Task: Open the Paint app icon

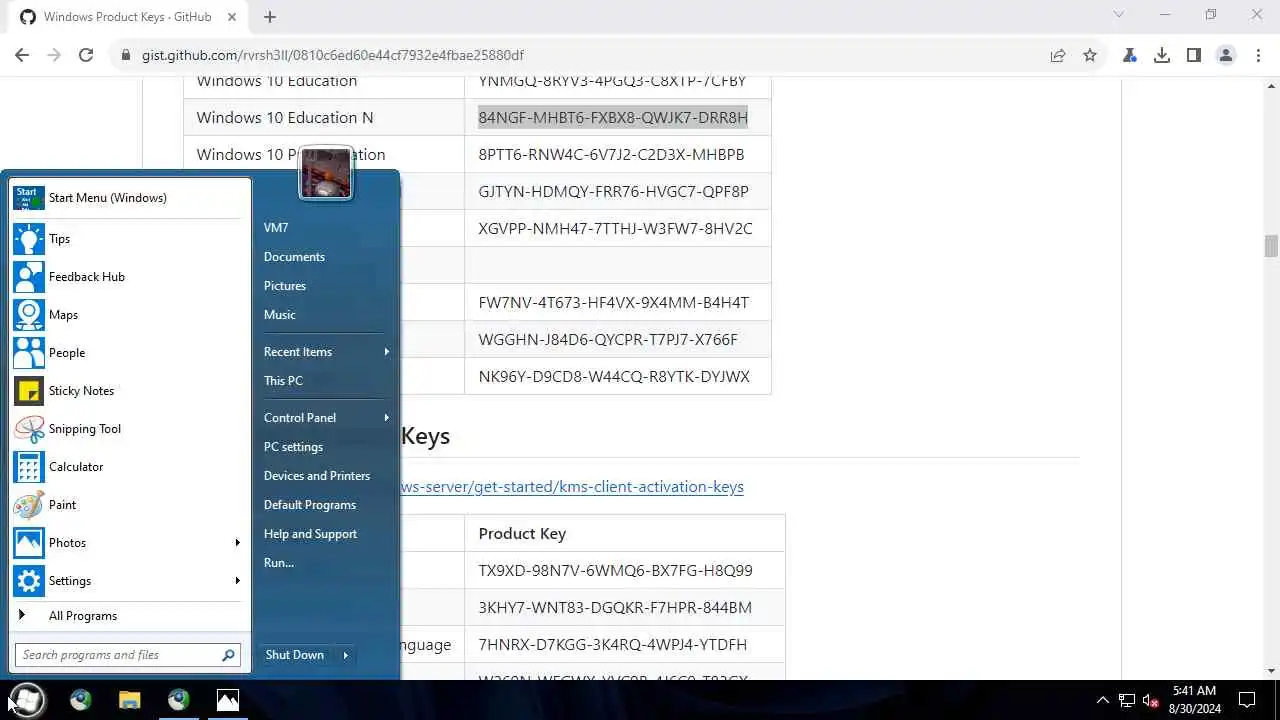Action: coord(29,505)
